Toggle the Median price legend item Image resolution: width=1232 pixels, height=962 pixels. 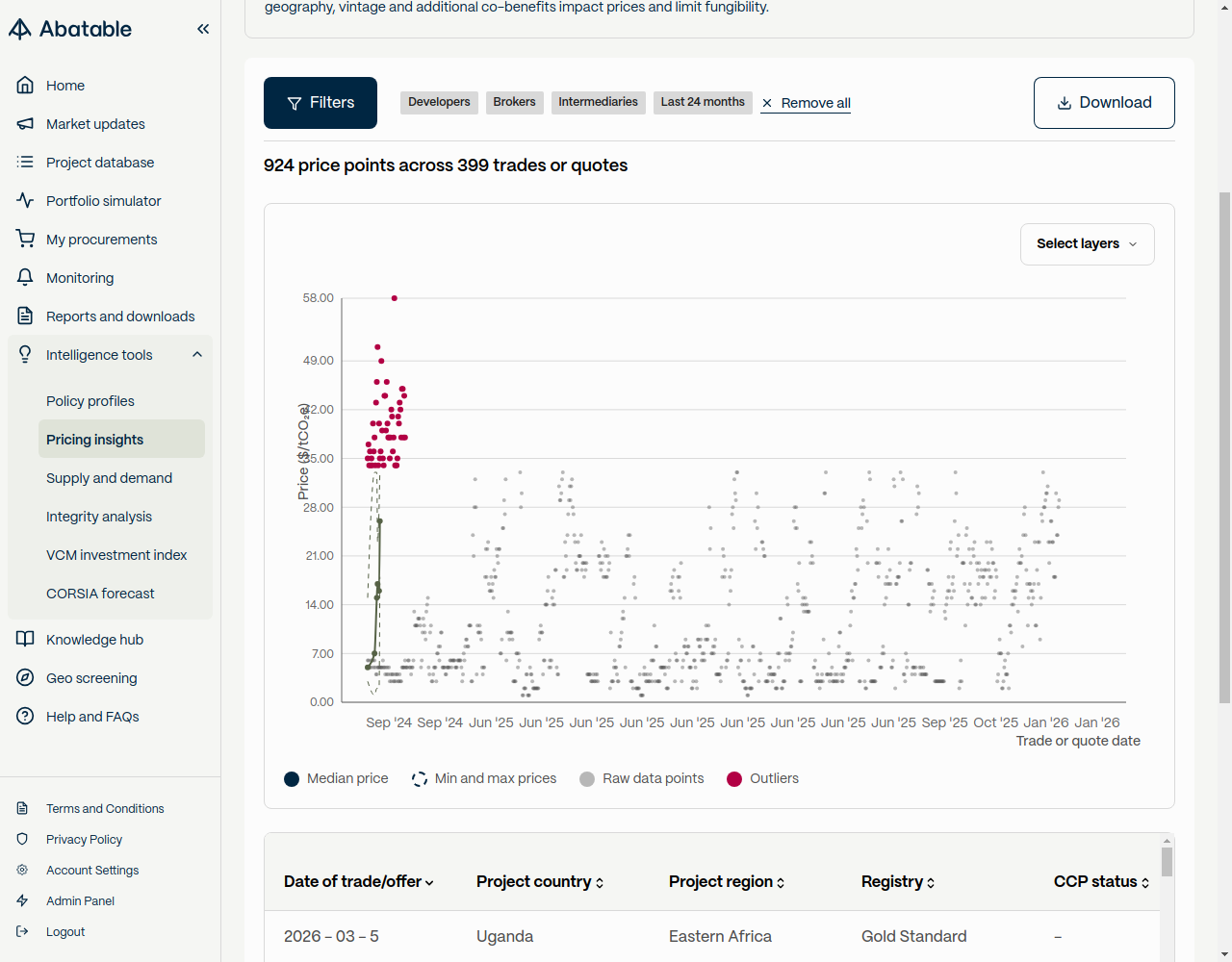pos(337,779)
